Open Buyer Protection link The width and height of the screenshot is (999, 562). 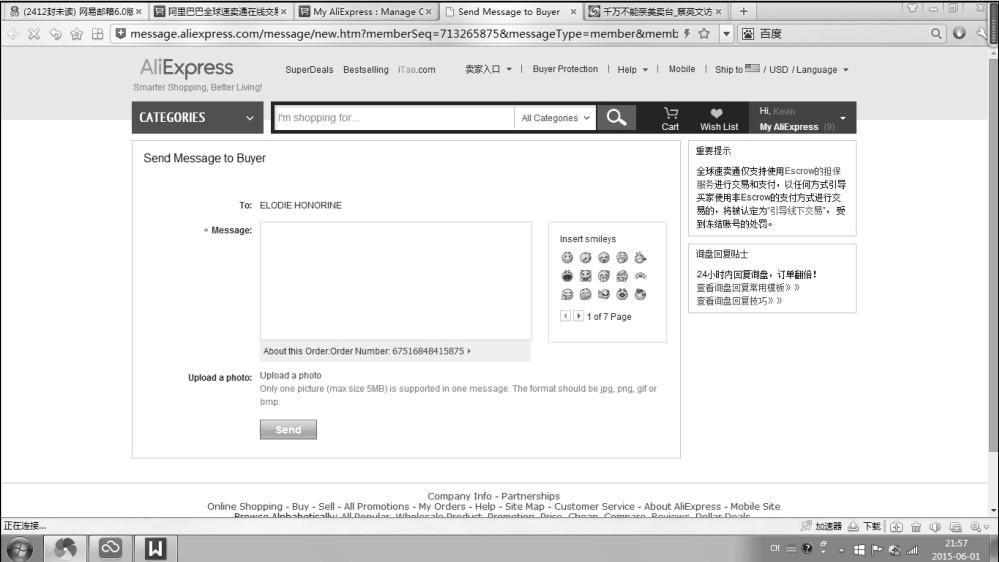565,69
